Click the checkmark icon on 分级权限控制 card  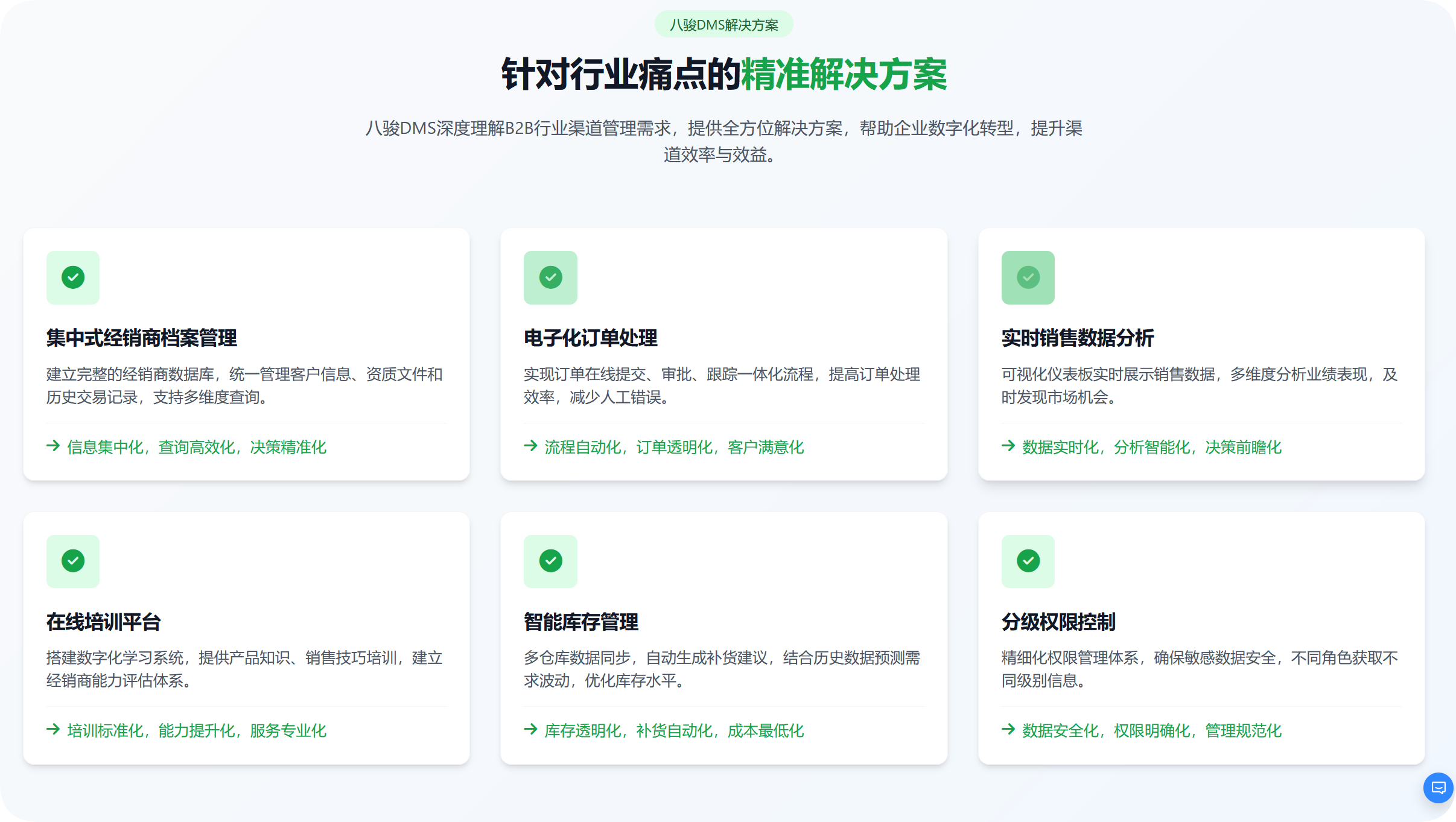(x=1028, y=561)
